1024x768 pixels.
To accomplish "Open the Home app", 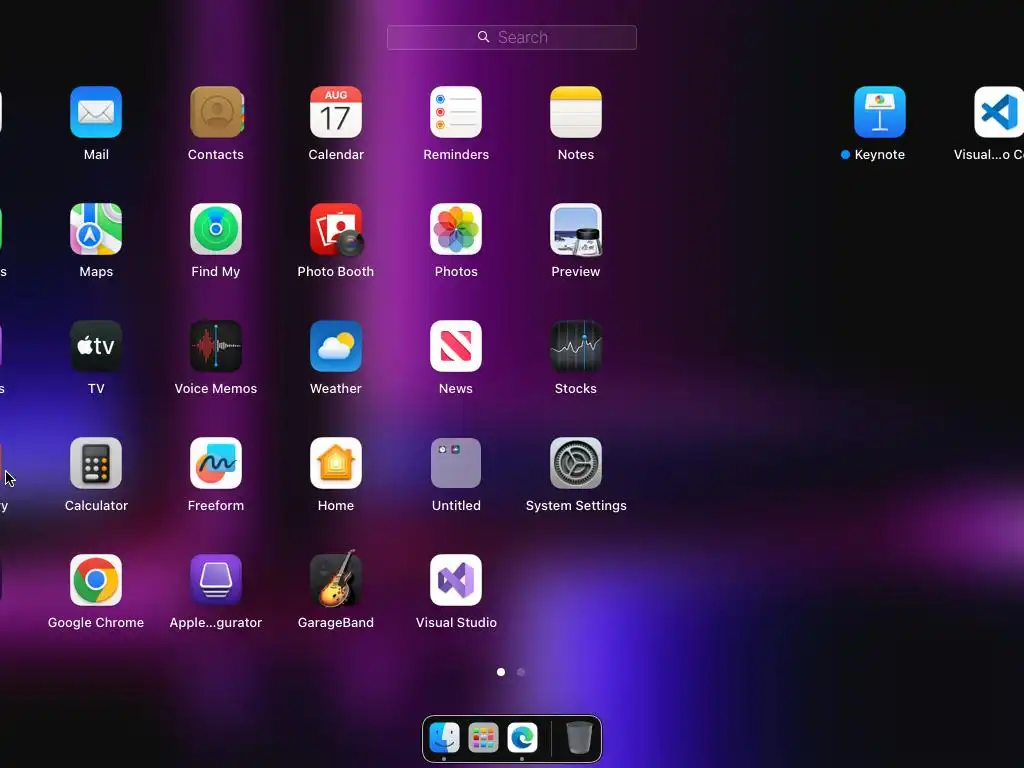I will [336, 462].
